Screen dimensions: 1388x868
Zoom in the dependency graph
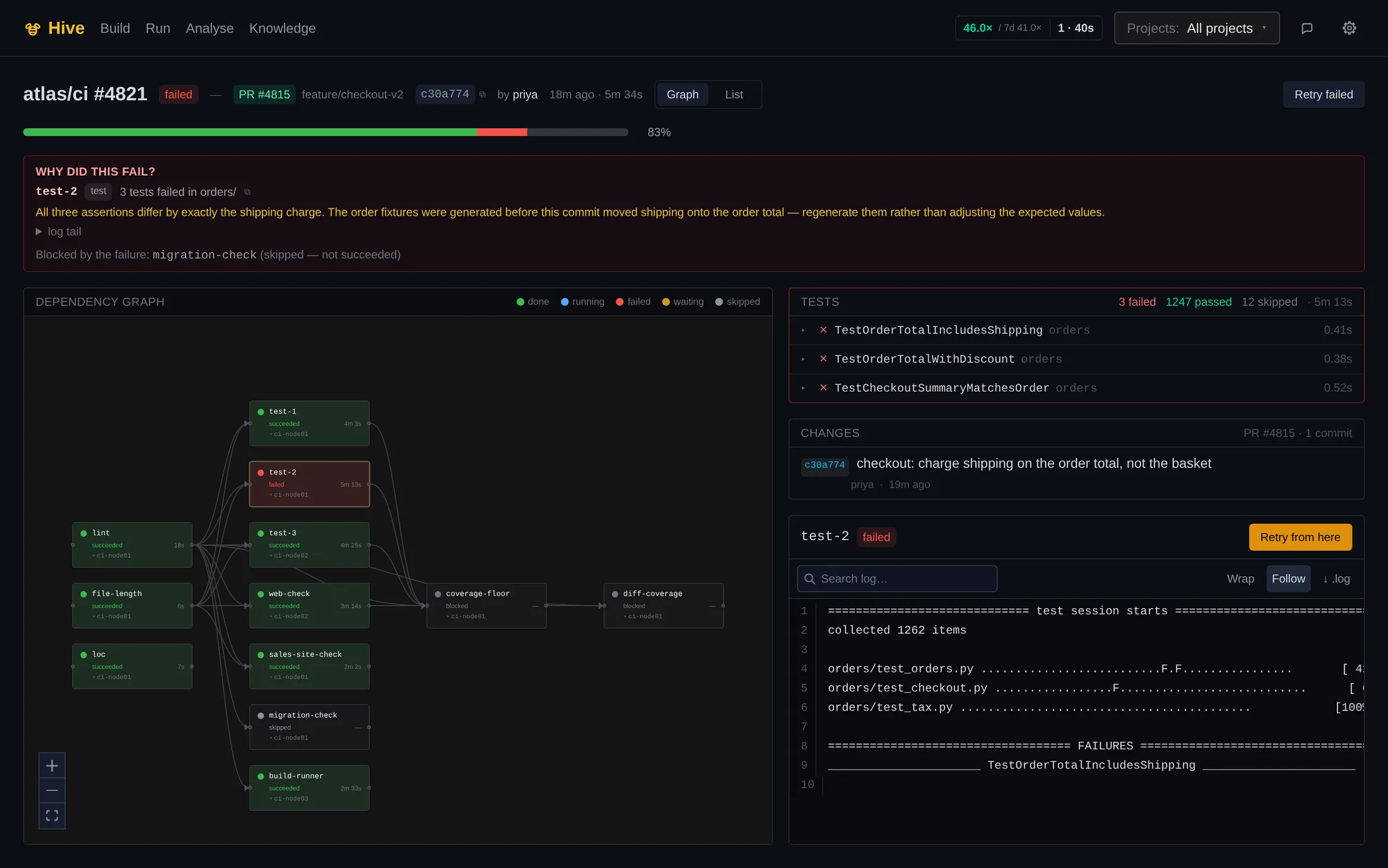52,766
